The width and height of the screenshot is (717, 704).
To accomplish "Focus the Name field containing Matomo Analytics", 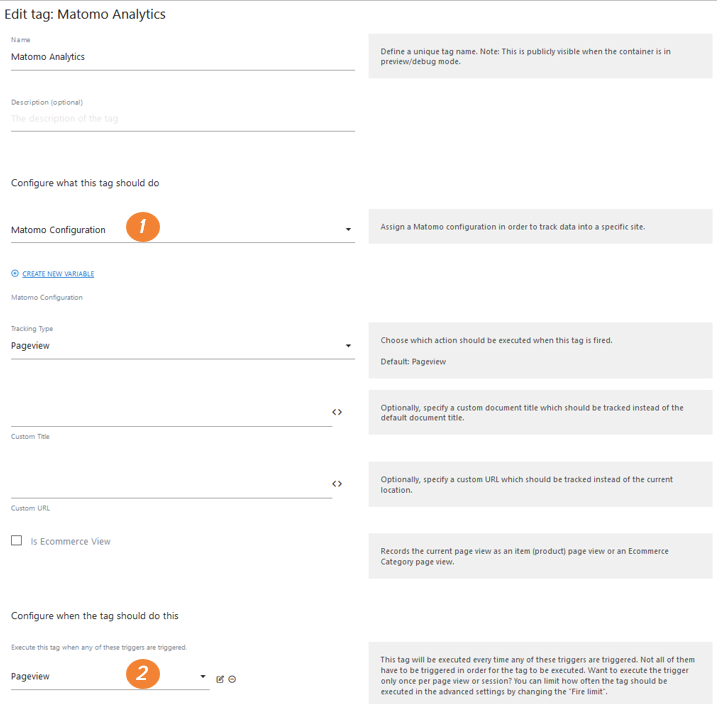I will tap(182, 57).
